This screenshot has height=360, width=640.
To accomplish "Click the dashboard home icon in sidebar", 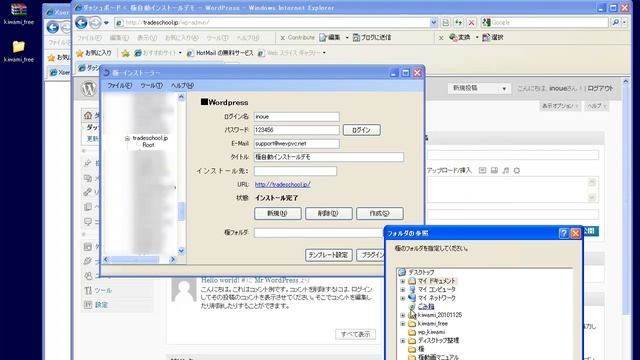I will [x=88, y=116].
